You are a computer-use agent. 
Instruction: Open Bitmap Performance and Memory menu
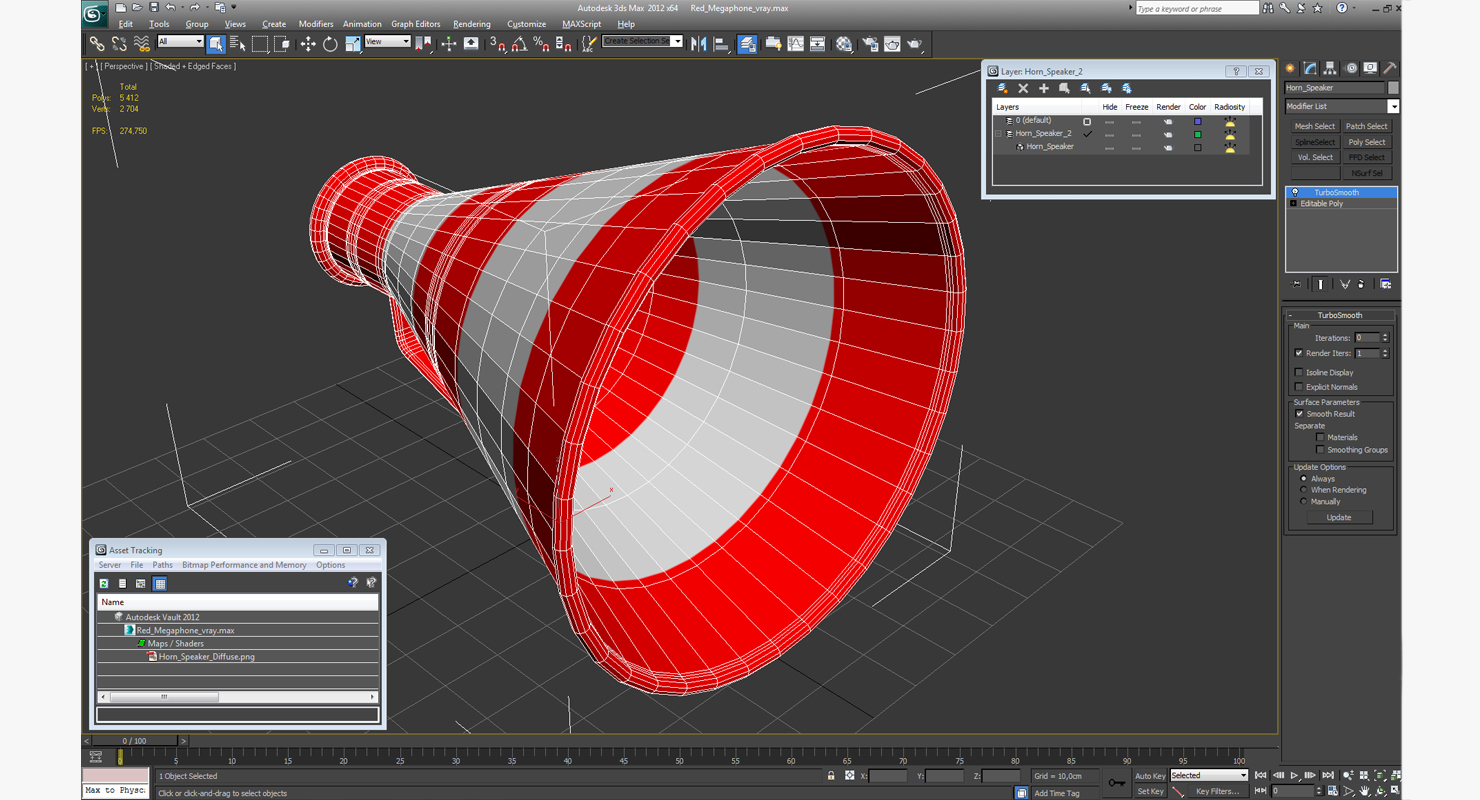coord(244,565)
